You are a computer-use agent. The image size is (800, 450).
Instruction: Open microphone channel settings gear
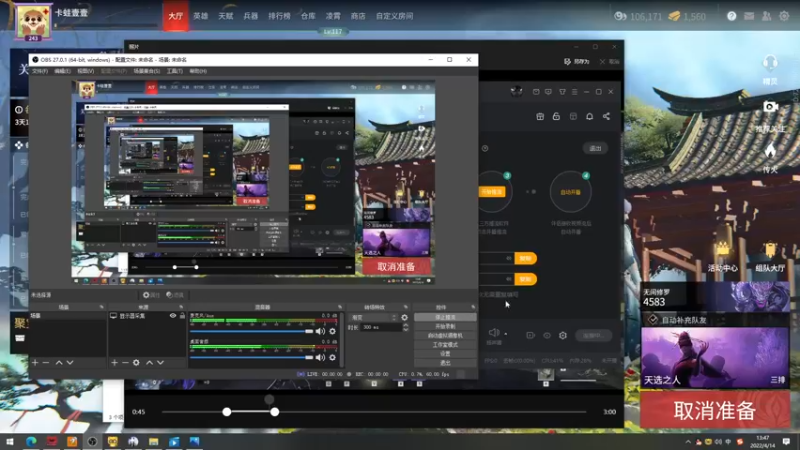(332, 331)
